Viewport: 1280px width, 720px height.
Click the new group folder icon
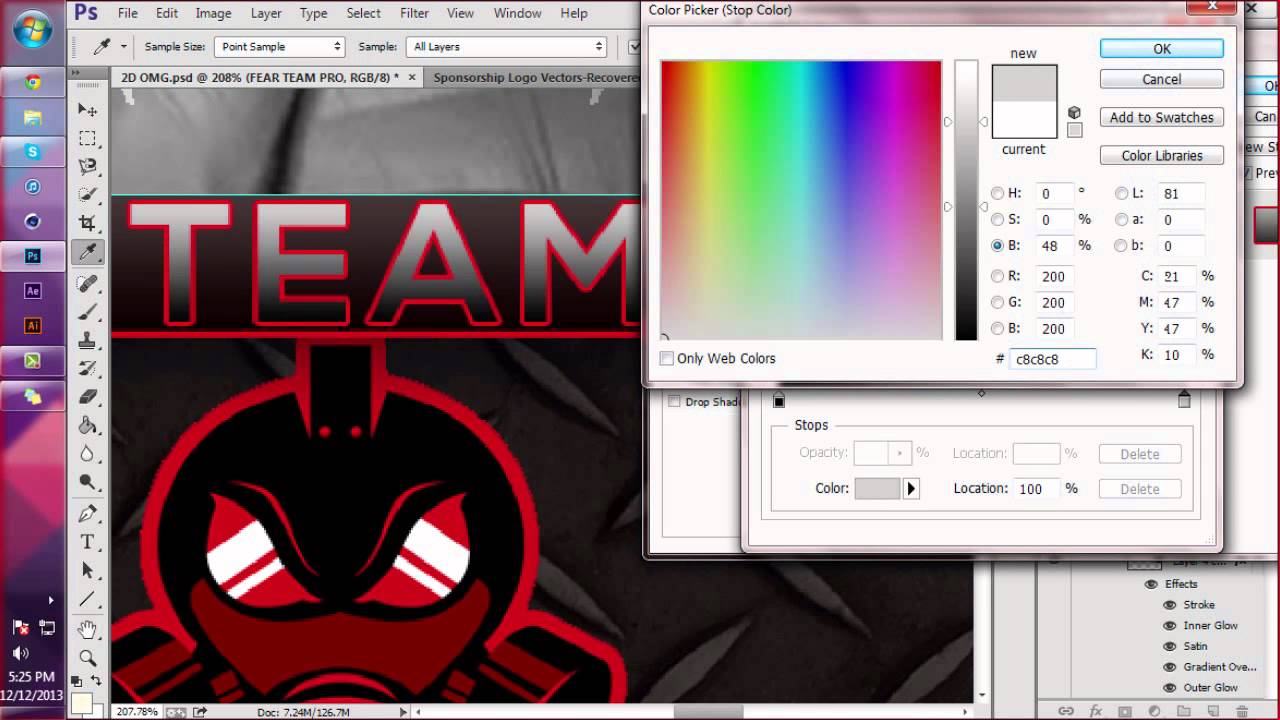(1184, 711)
